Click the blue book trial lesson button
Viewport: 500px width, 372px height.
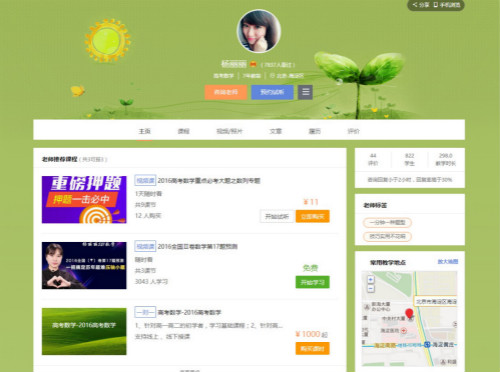[272, 92]
